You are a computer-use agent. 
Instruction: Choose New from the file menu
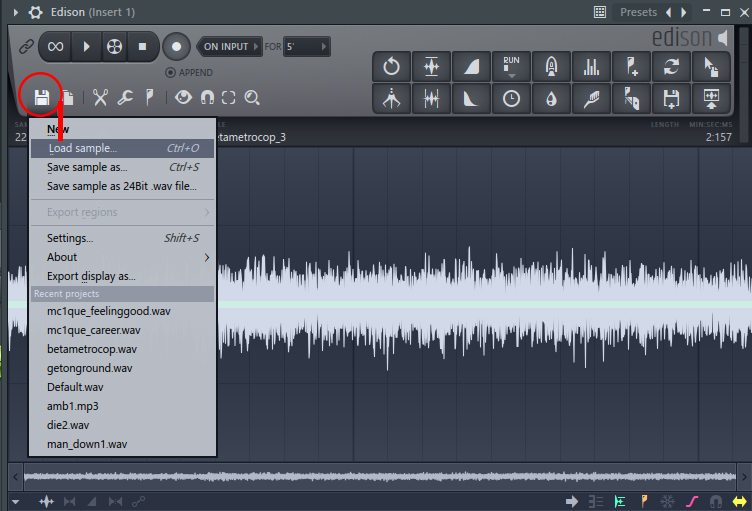tap(122, 129)
